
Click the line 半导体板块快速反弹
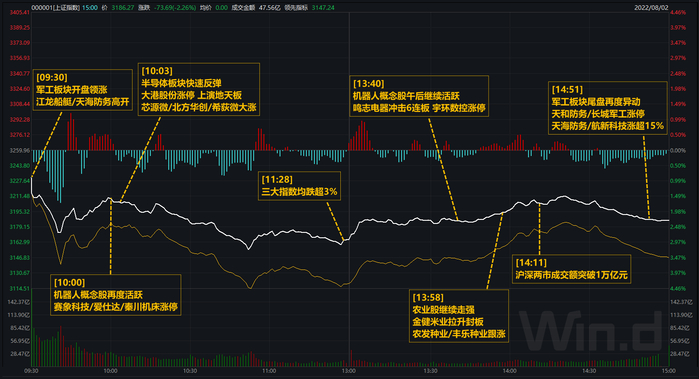point(181,83)
